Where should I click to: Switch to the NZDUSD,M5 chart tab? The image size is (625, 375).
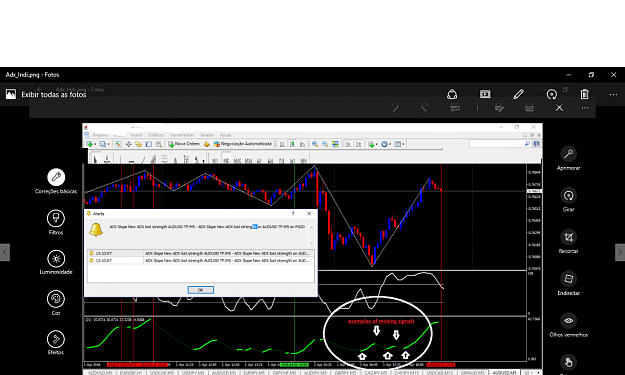tap(100, 373)
